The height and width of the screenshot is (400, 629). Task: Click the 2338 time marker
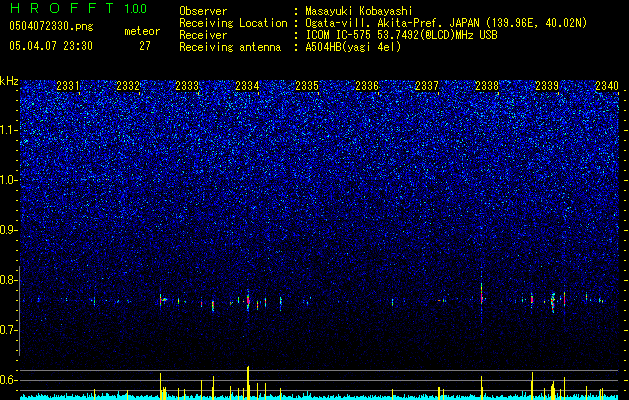click(x=487, y=86)
